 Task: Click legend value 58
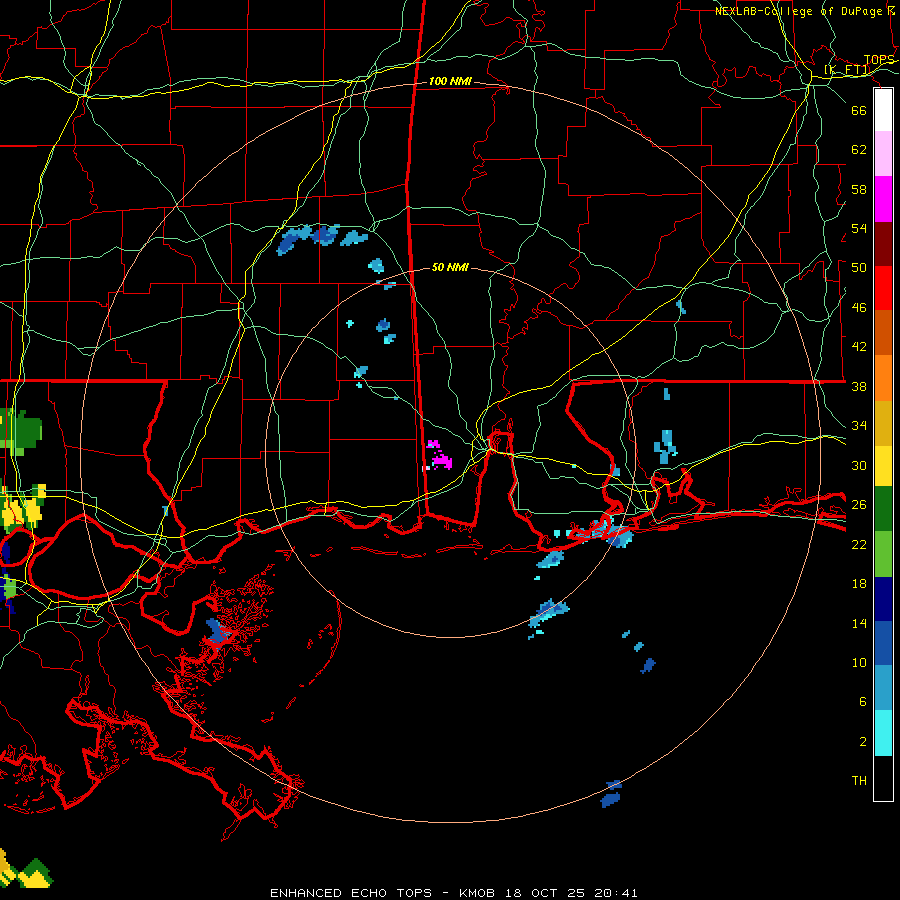(859, 189)
